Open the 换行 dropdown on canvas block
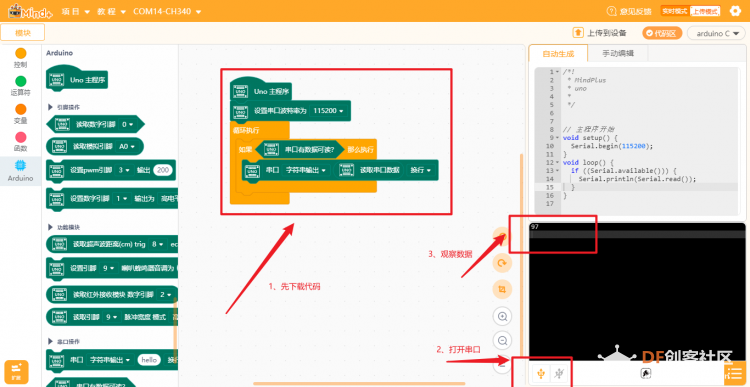Screen dimensions: 750x387 coord(420,170)
